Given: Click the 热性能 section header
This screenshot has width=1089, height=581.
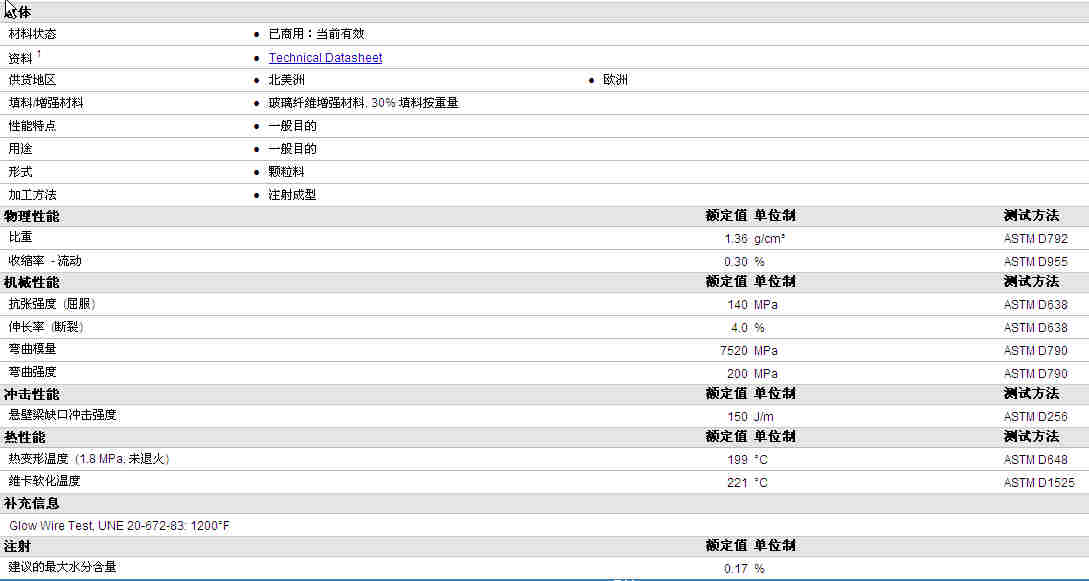Looking at the screenshot, I should point(25,437).
